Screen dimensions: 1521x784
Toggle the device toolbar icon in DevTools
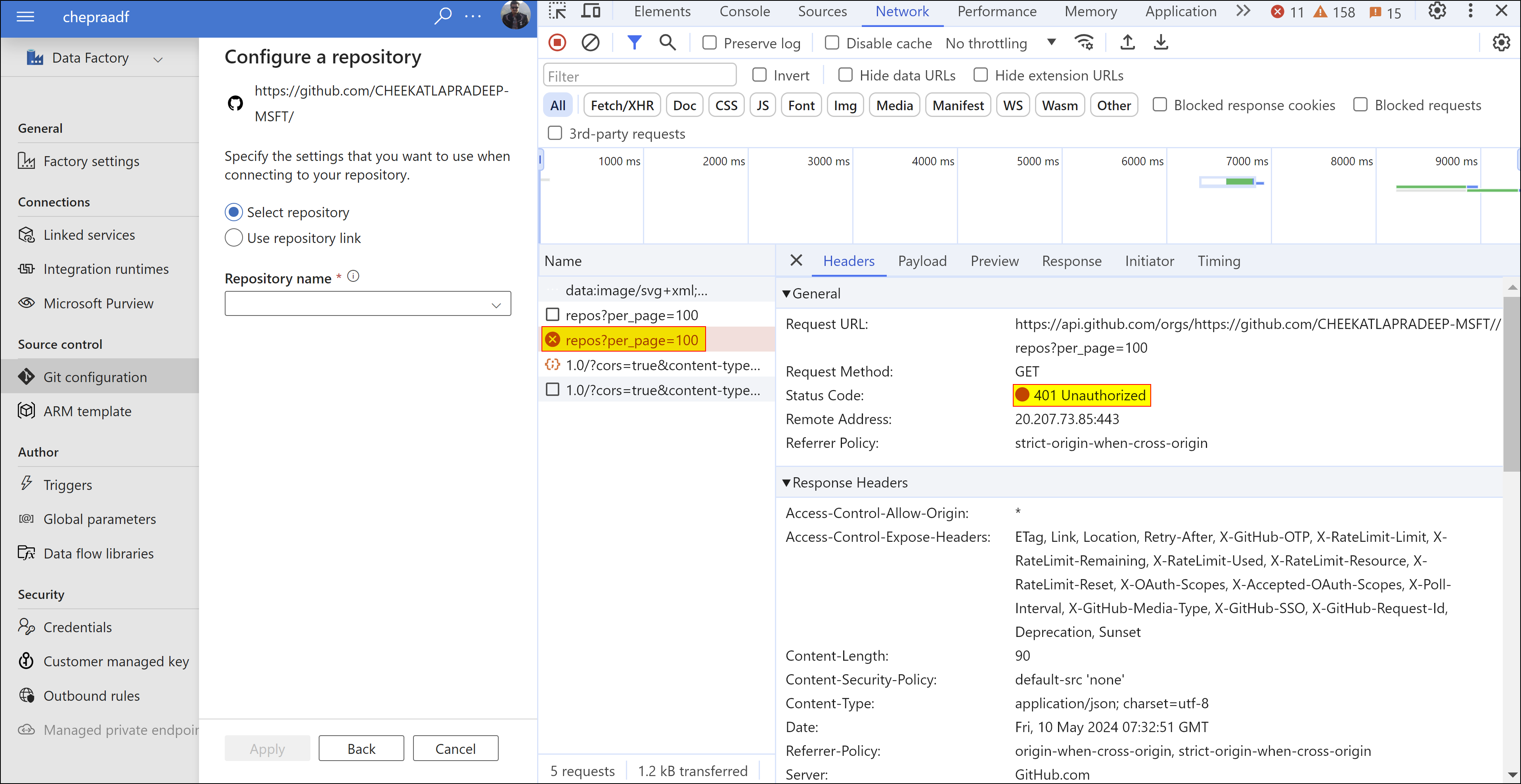[591, 11]
